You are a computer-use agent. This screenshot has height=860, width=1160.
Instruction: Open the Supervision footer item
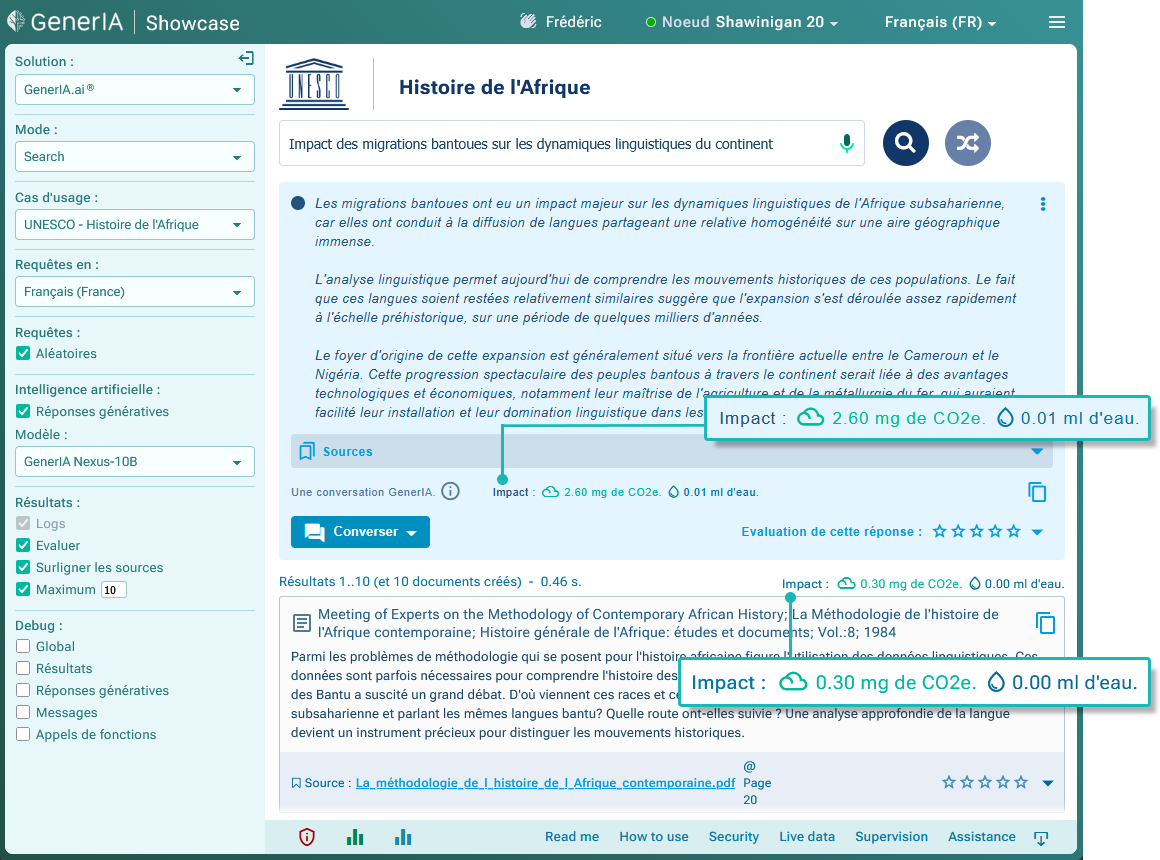[x=891, y=837]
